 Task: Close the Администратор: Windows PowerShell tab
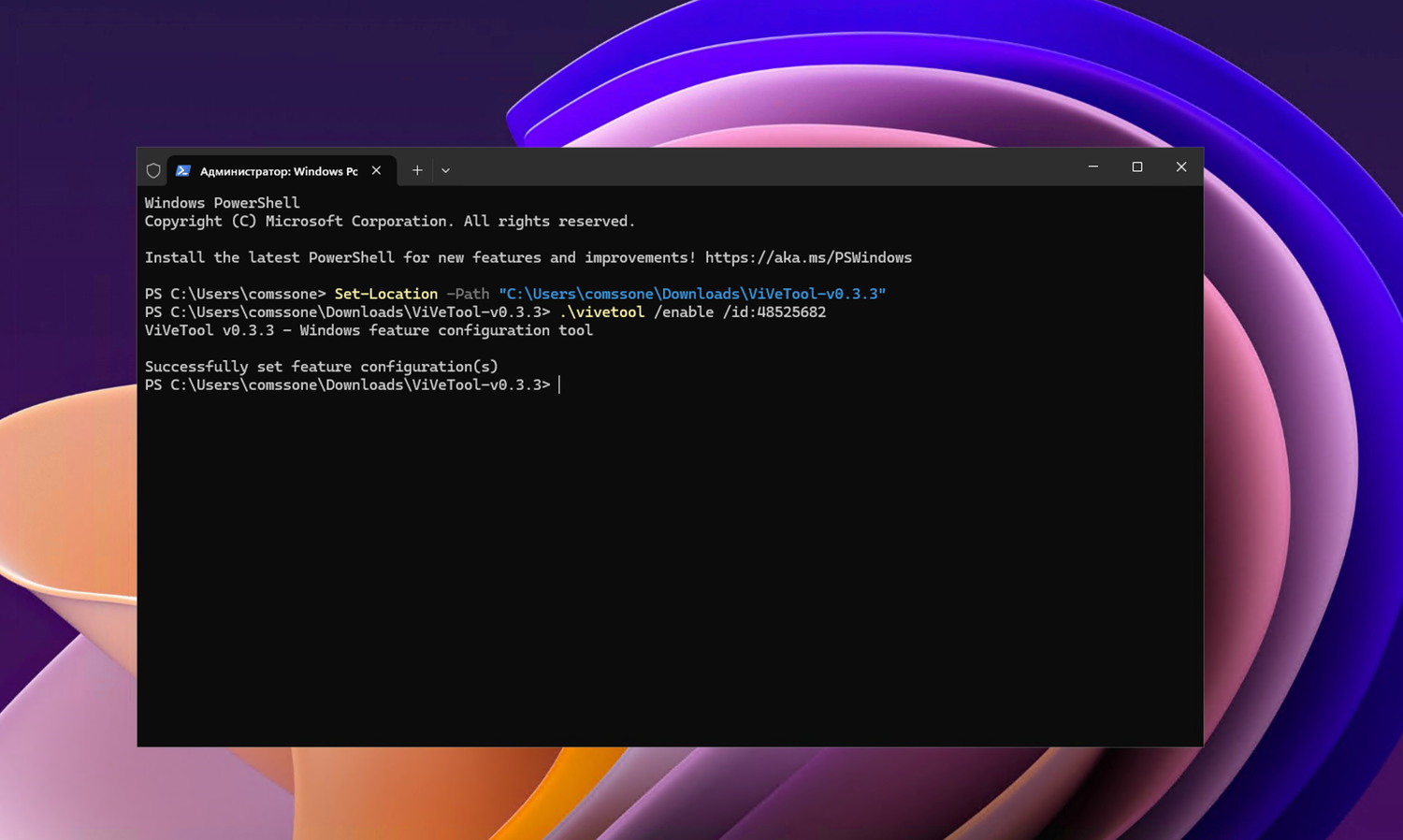(x=376, y=170)
